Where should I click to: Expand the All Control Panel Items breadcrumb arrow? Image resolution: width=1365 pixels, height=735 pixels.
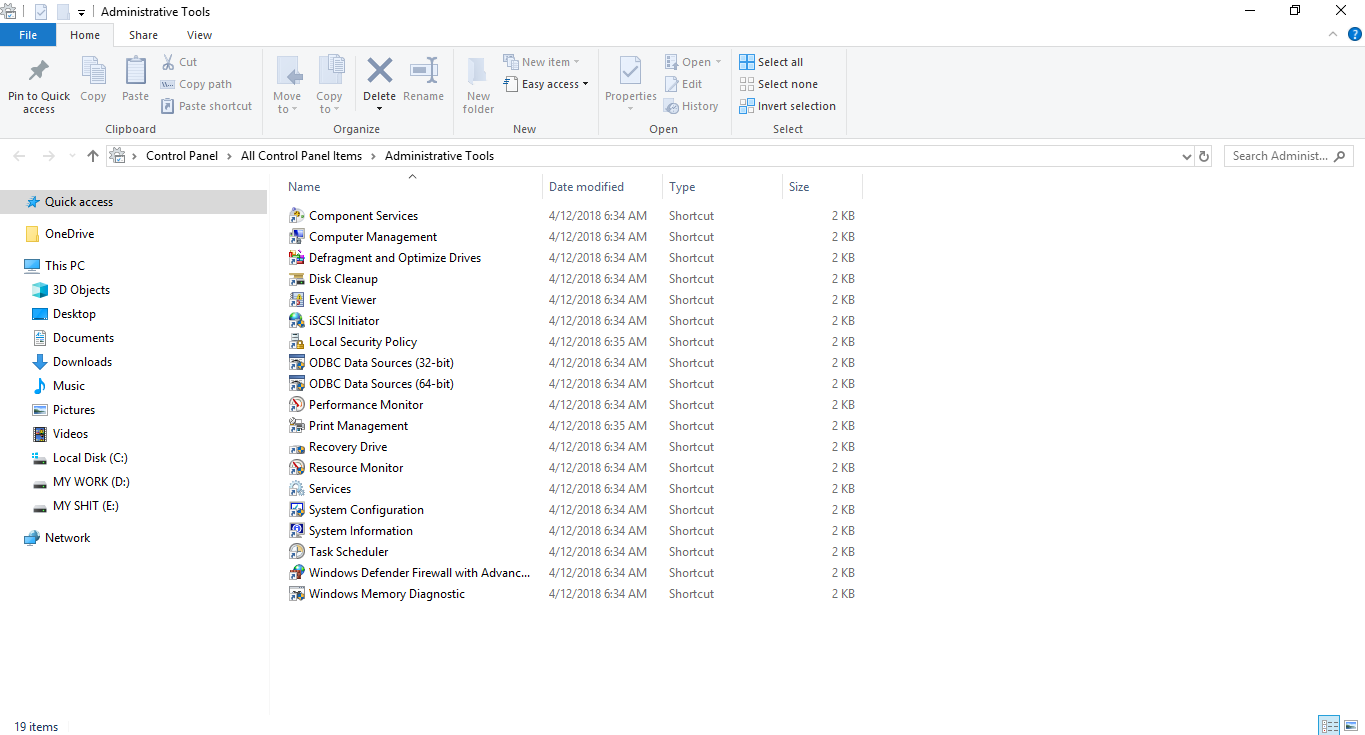(x=373, y=156)
